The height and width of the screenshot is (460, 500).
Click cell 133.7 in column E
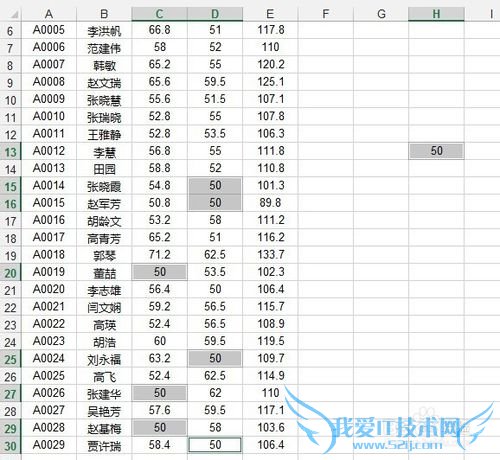(x=270, y=255)
